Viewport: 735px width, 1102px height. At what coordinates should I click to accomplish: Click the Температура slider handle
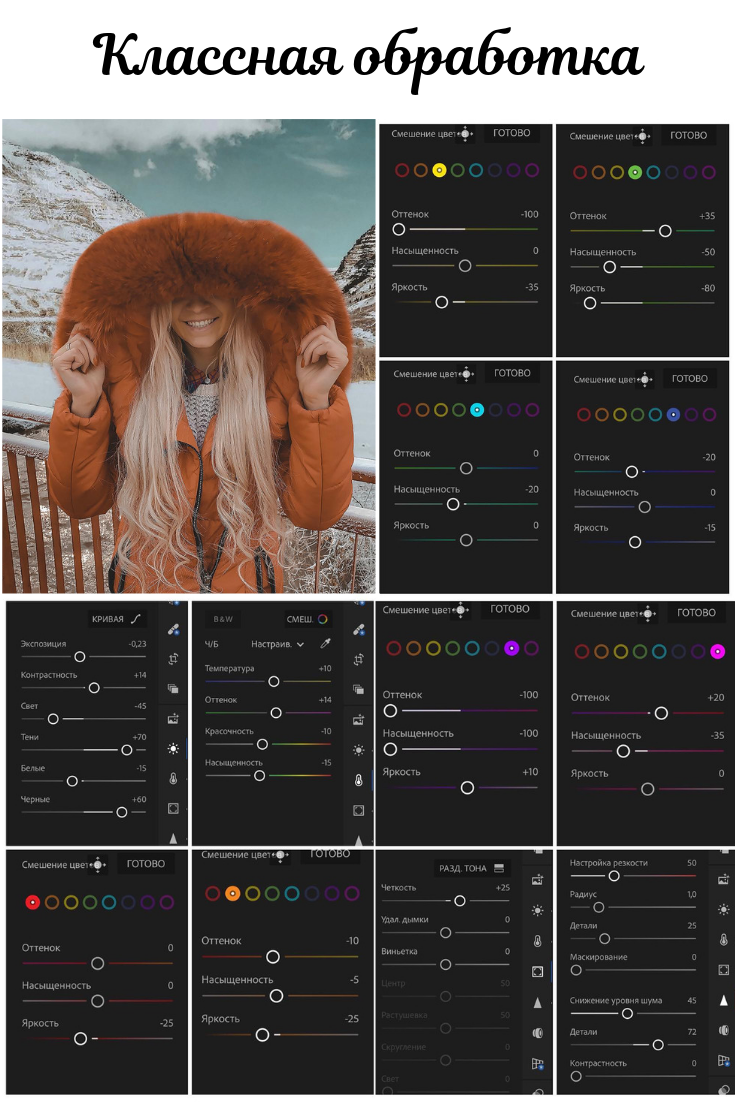(274, 681)
